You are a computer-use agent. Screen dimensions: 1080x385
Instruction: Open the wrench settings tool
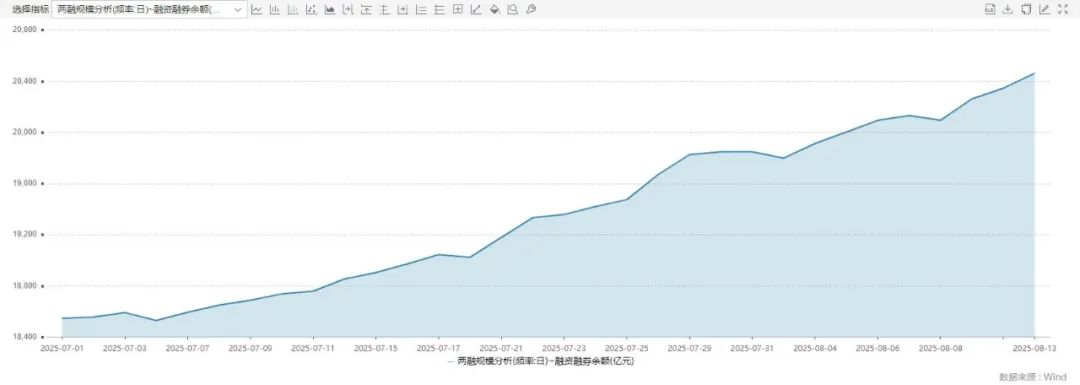[x=531, y=10]
